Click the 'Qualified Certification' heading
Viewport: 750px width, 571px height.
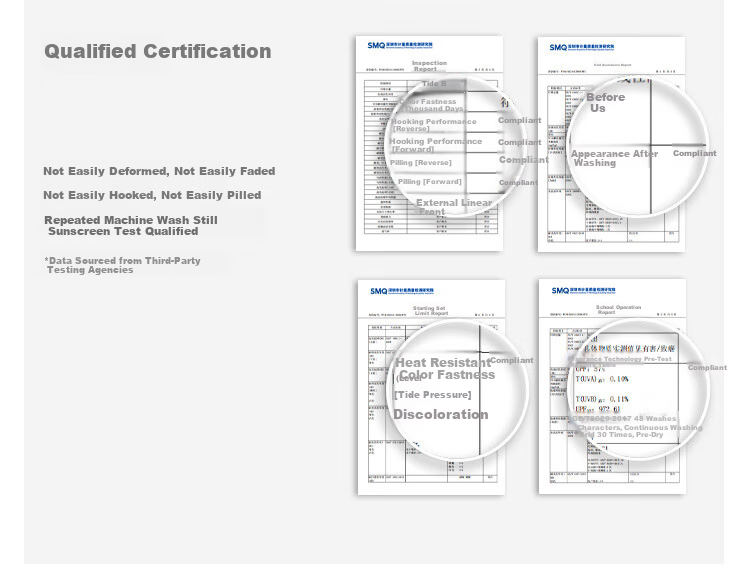[x=158, y=51]
